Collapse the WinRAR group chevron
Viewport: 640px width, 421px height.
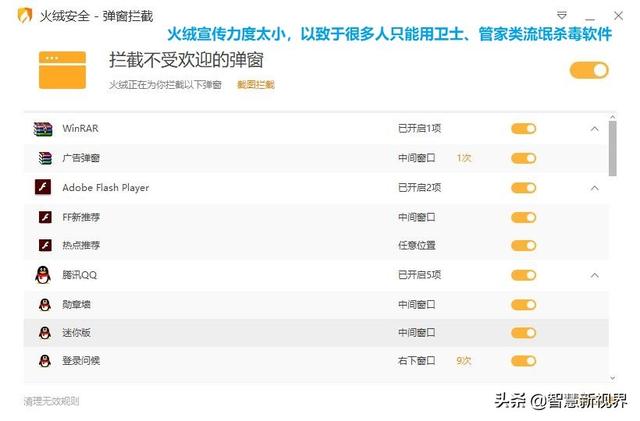pos(595,129)
